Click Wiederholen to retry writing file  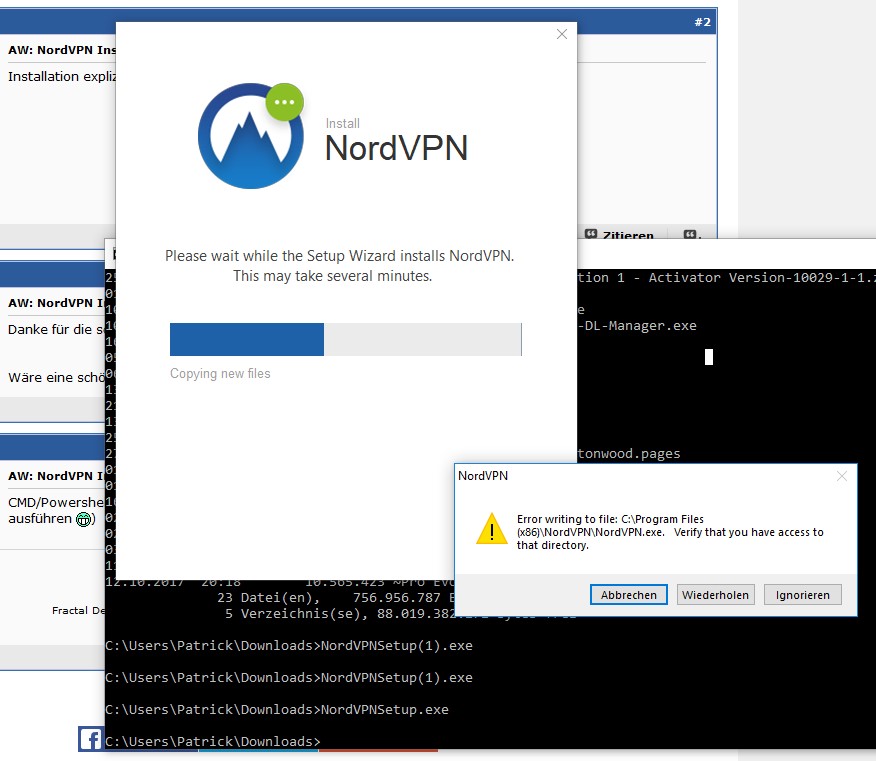point(715,594)
